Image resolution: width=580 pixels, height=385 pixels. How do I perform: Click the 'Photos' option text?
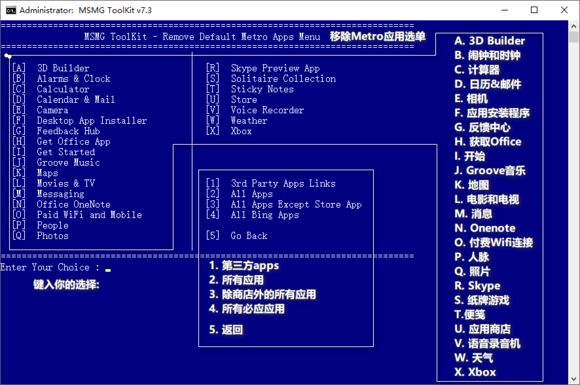pos(53,236)
